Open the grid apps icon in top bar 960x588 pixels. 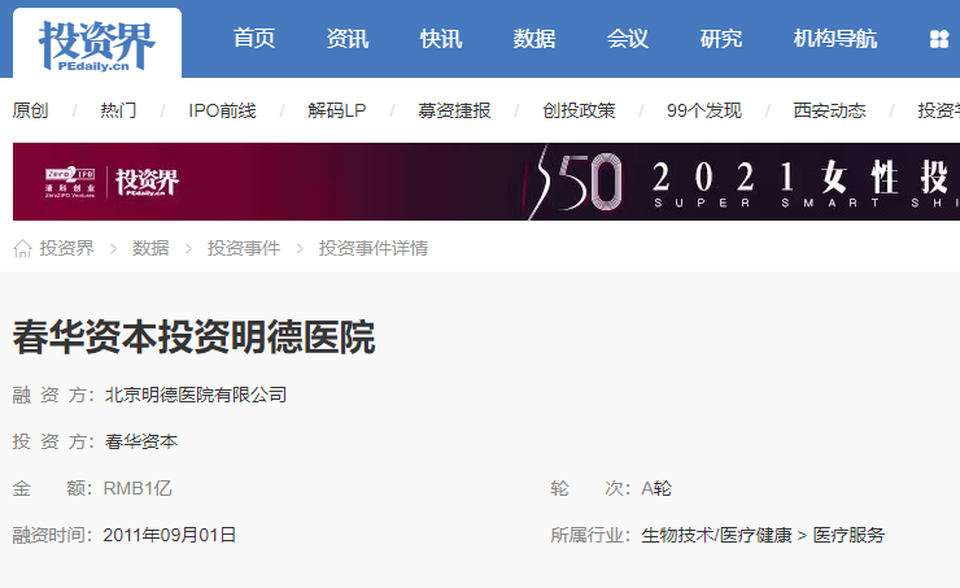(x=939, y=39)
